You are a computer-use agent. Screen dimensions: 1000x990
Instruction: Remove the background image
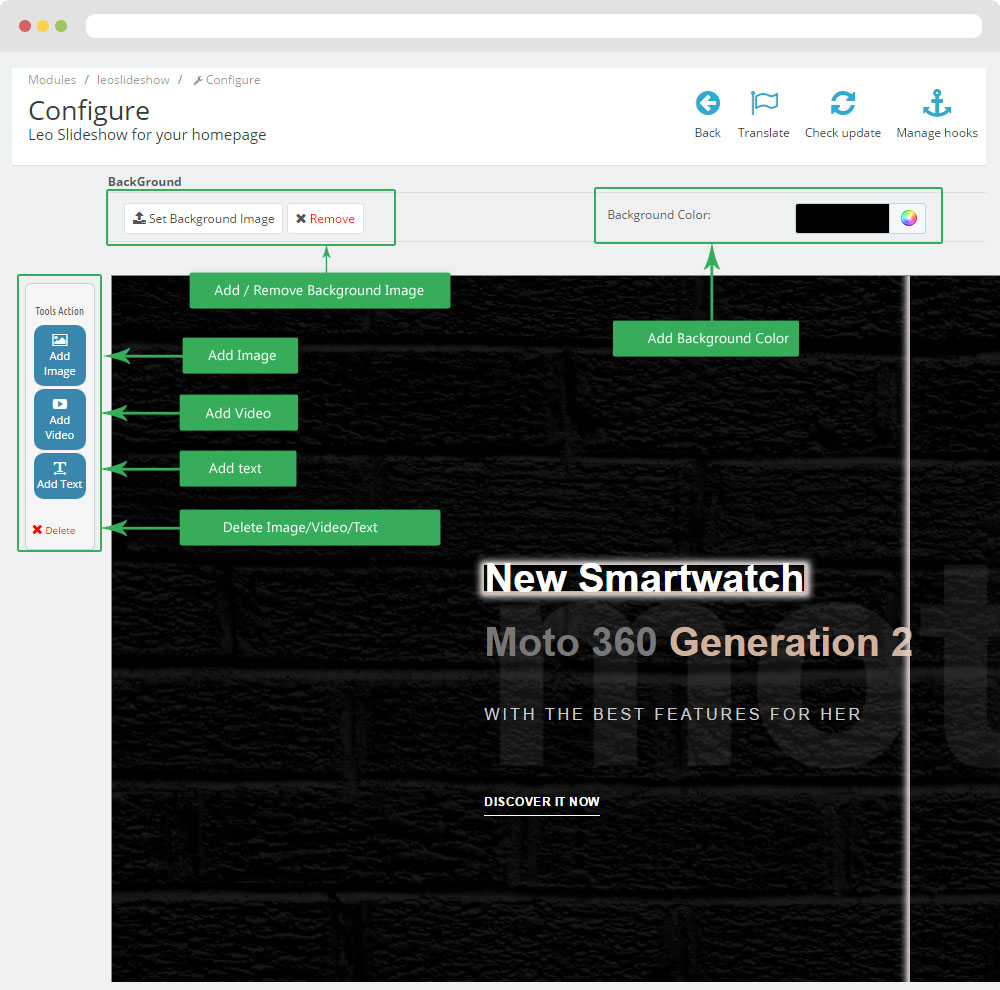(x=325, y=219)
